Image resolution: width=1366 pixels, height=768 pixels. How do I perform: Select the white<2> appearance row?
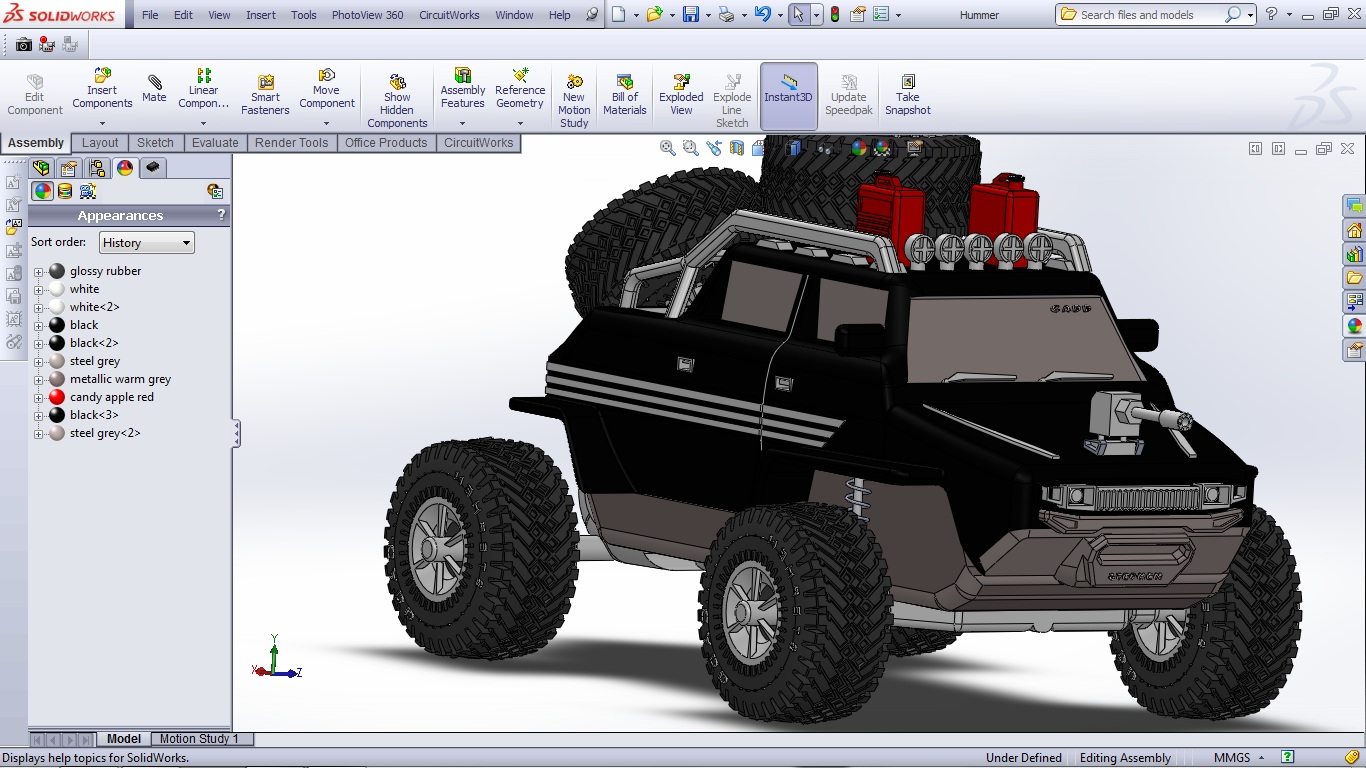point(95,308)
